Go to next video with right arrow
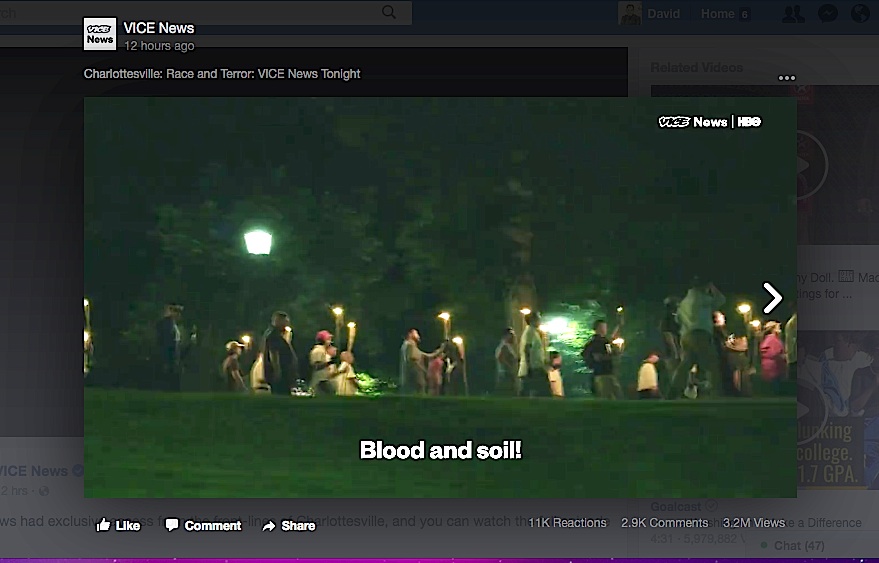Screen dimensions: 879x563 (x=772, y=298)
